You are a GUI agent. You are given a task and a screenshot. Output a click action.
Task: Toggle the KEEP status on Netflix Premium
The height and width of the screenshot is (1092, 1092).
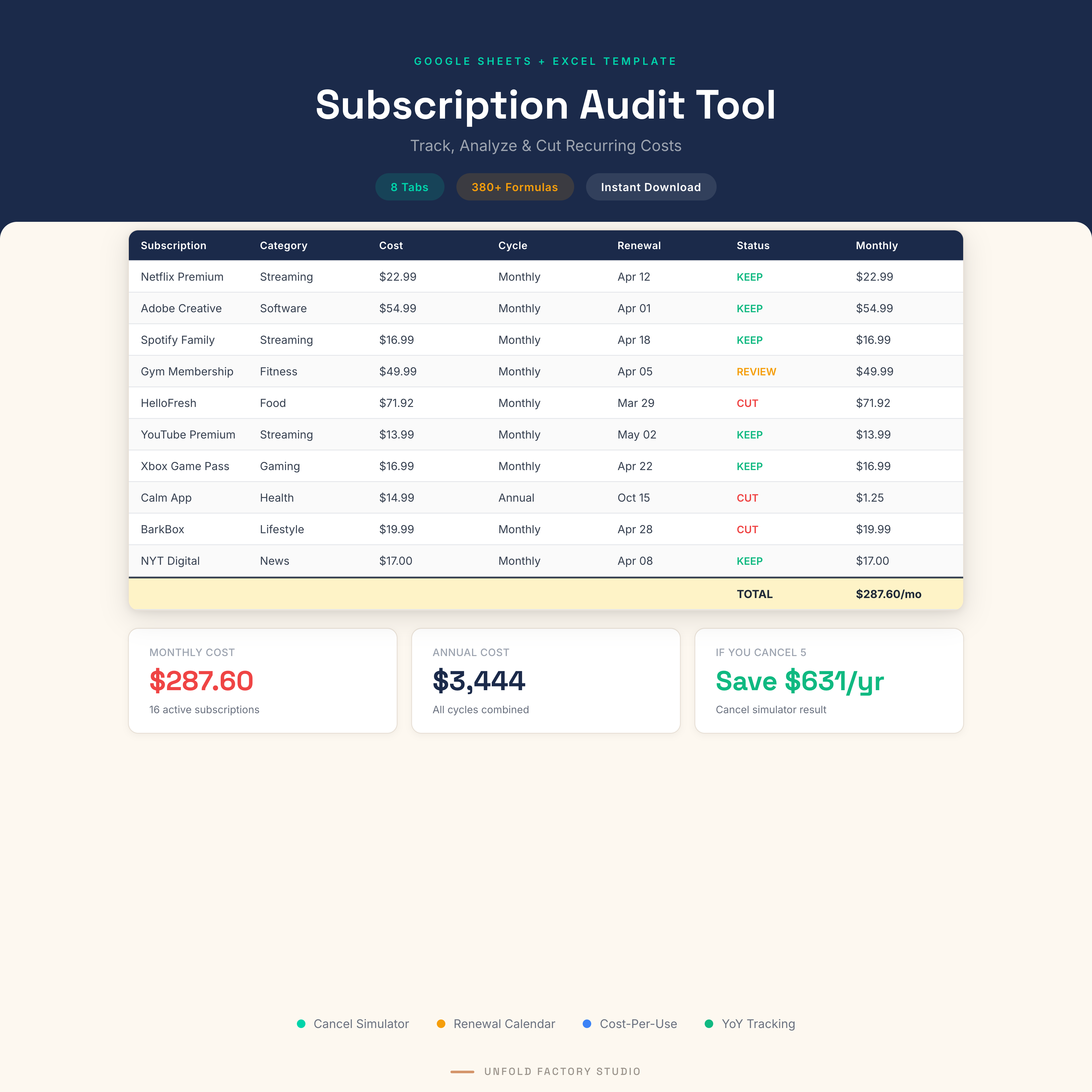750,277
